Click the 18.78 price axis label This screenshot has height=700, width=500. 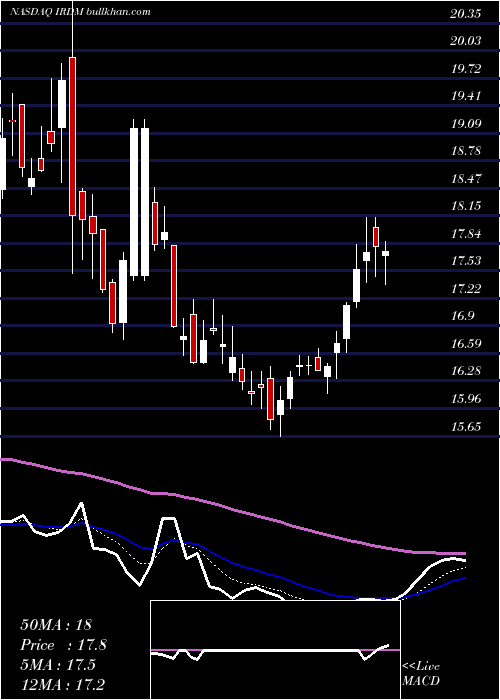[466, 151]
